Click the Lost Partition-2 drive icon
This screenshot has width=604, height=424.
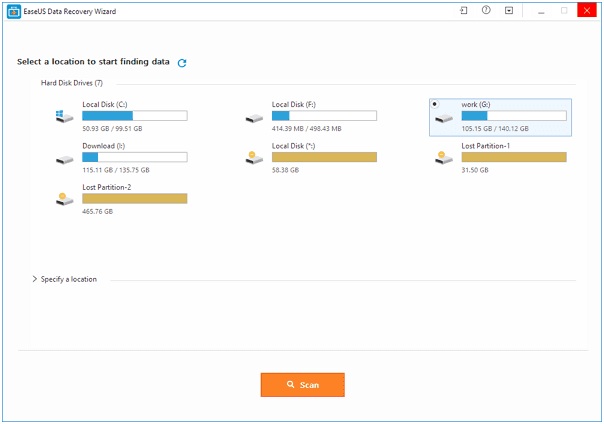(x=65, y=199)
